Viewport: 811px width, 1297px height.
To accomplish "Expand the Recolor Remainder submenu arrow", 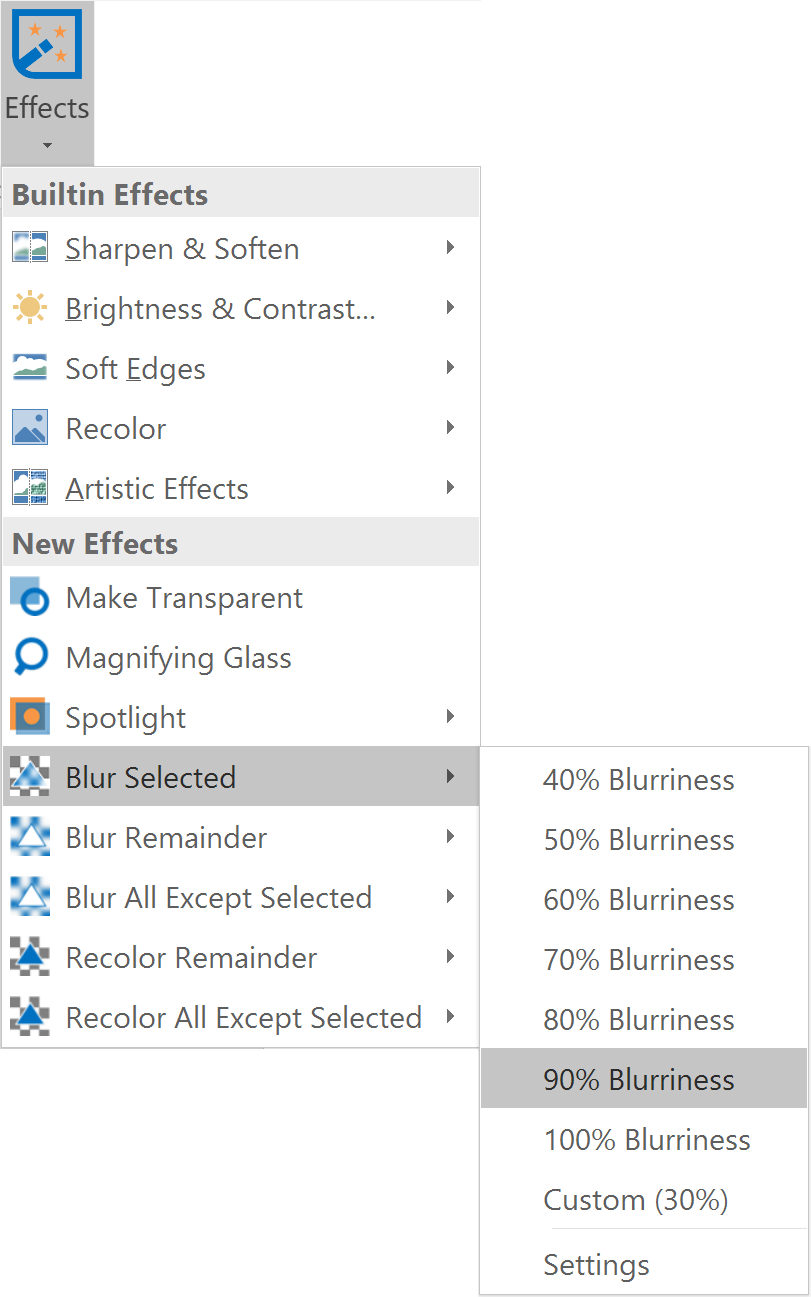I will coord(451,957).
